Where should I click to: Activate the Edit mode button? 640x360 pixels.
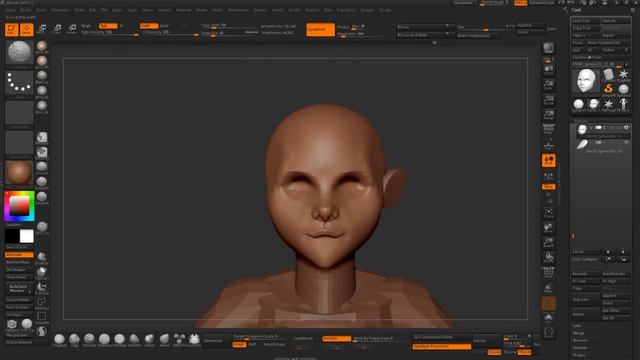tap(11, 29)
